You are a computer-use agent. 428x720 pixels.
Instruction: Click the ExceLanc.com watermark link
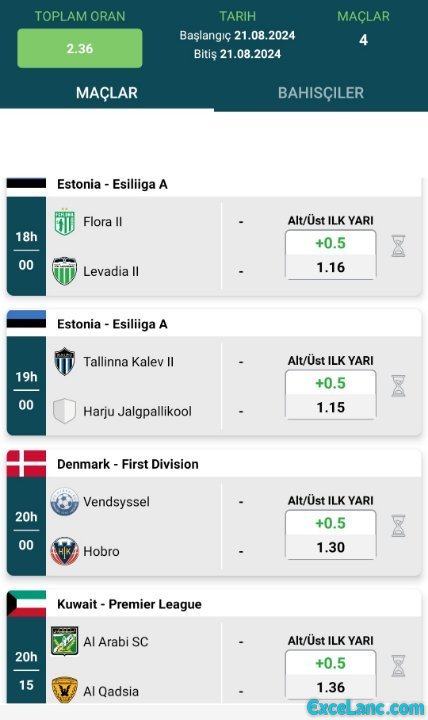(x=366, y=708)
